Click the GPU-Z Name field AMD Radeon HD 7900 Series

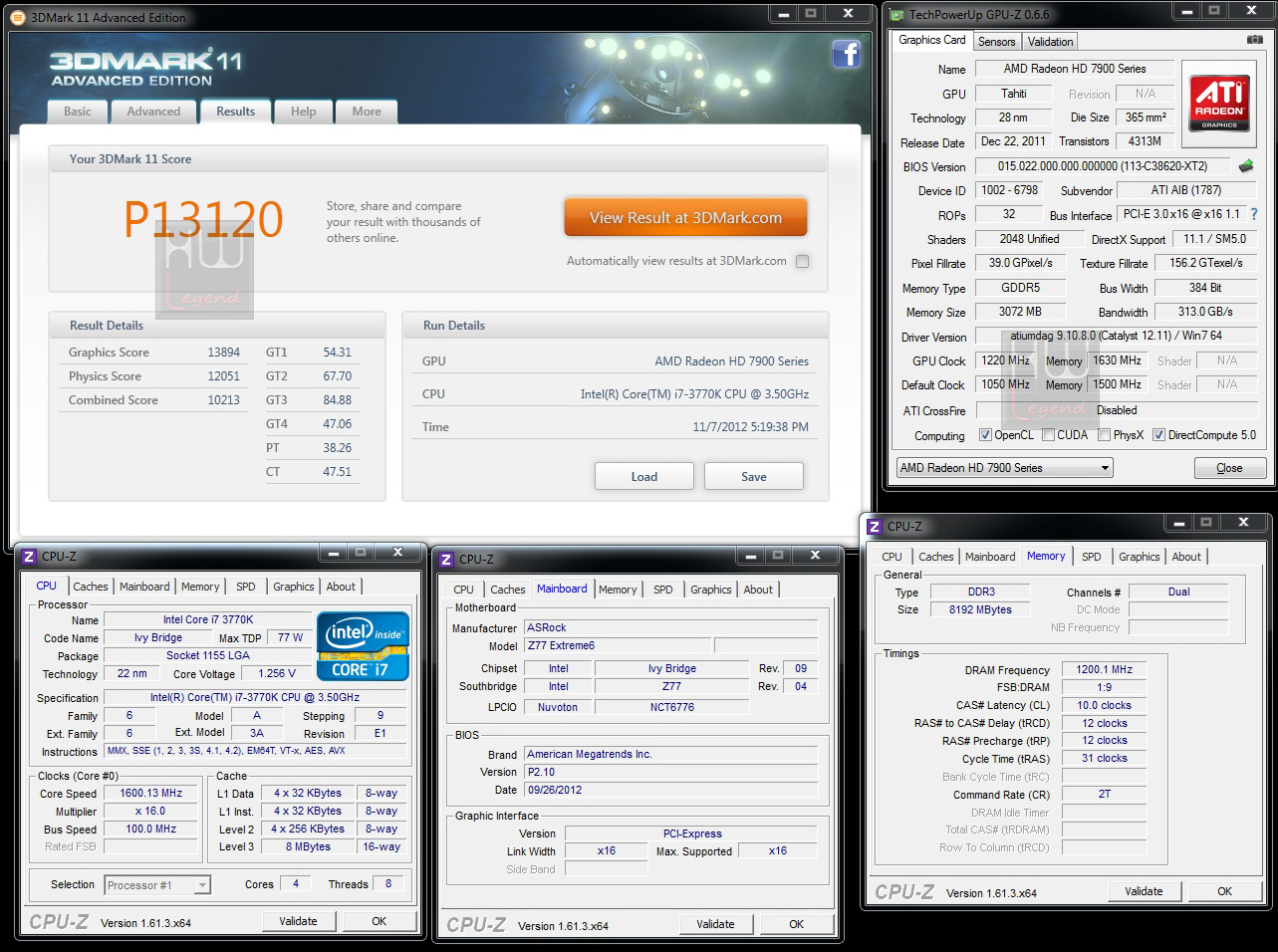tap(1074, 69)
